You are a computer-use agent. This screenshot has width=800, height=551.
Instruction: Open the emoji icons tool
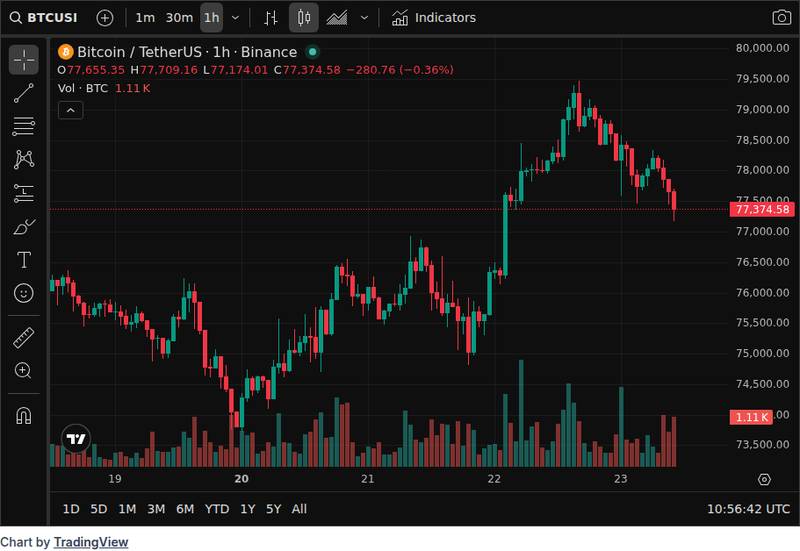pos(23,293)
